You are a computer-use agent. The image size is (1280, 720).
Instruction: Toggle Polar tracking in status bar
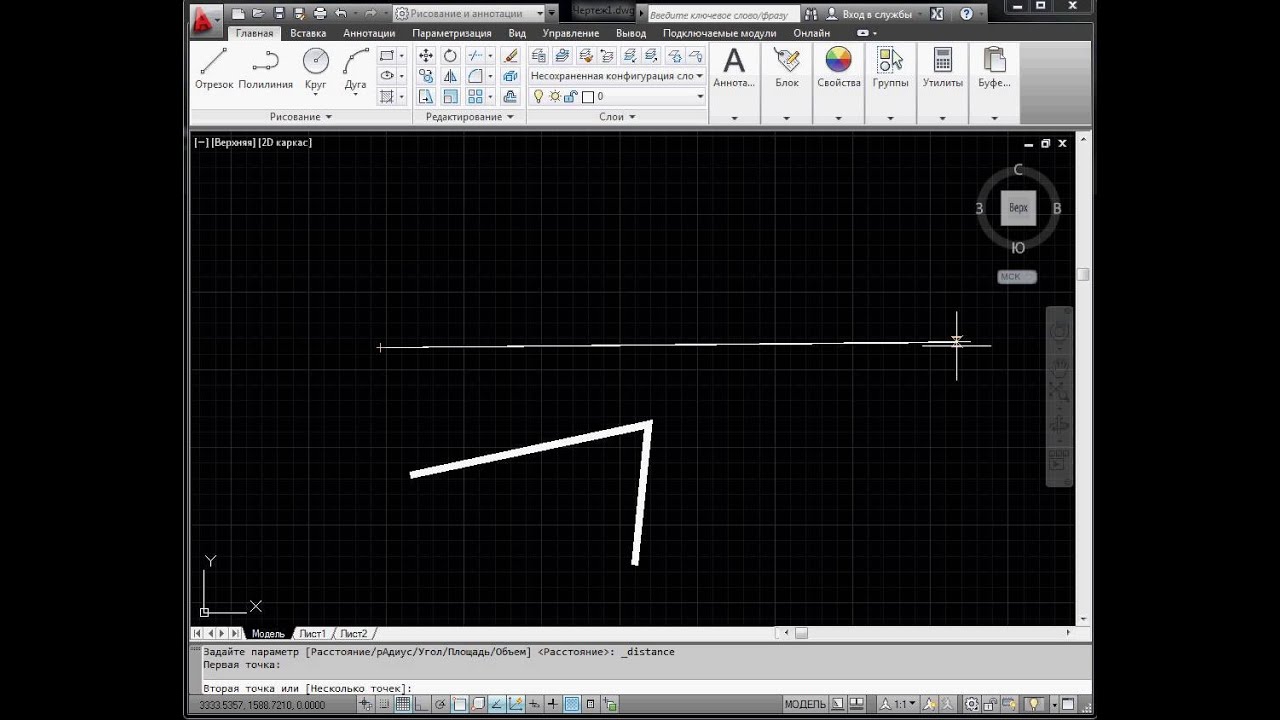coord(440,704)
